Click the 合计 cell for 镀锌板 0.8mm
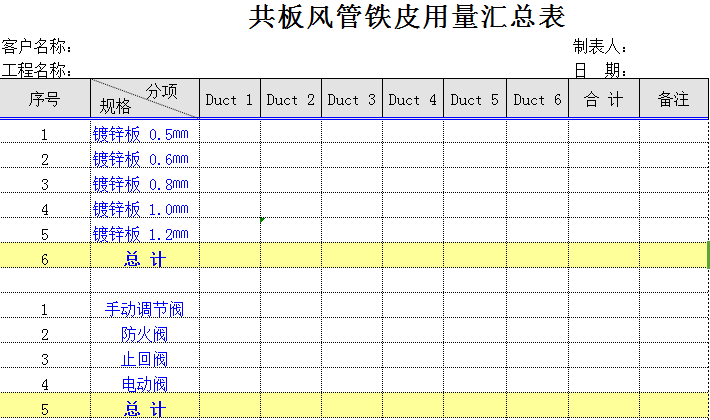Screen dimensions: 710x420 (x=604, y=181)
